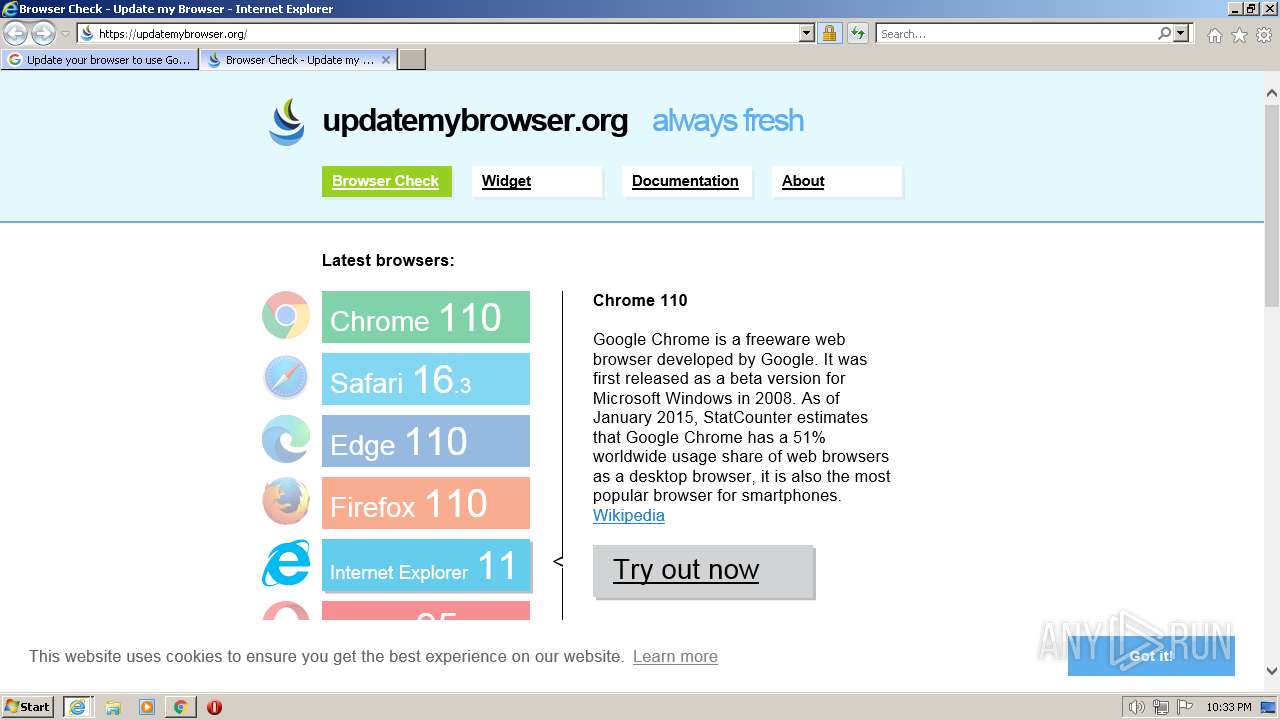
Task: Click the Latest browsers: heading
Action: pos(388,260)
